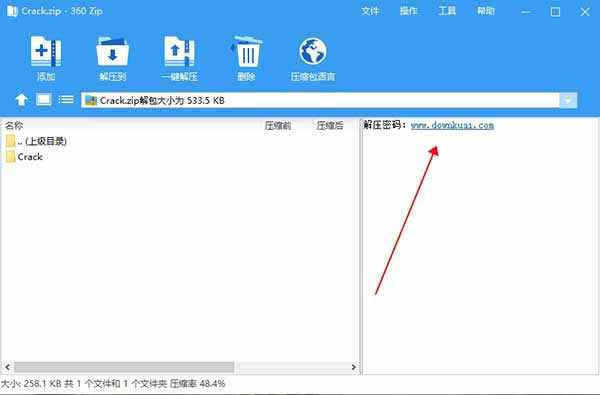Click the 360 Zip app icon in title bar
600x395 pixels.
pyautogui.click(x=12, y=11)
